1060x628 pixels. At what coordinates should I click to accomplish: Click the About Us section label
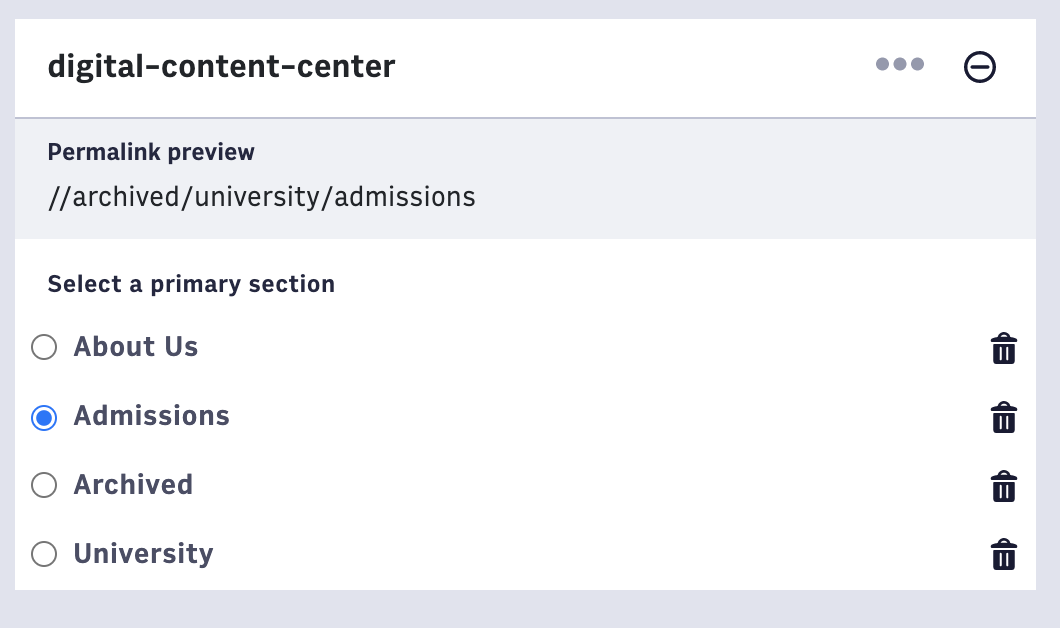pyautogui.click(x=136, y=347)
